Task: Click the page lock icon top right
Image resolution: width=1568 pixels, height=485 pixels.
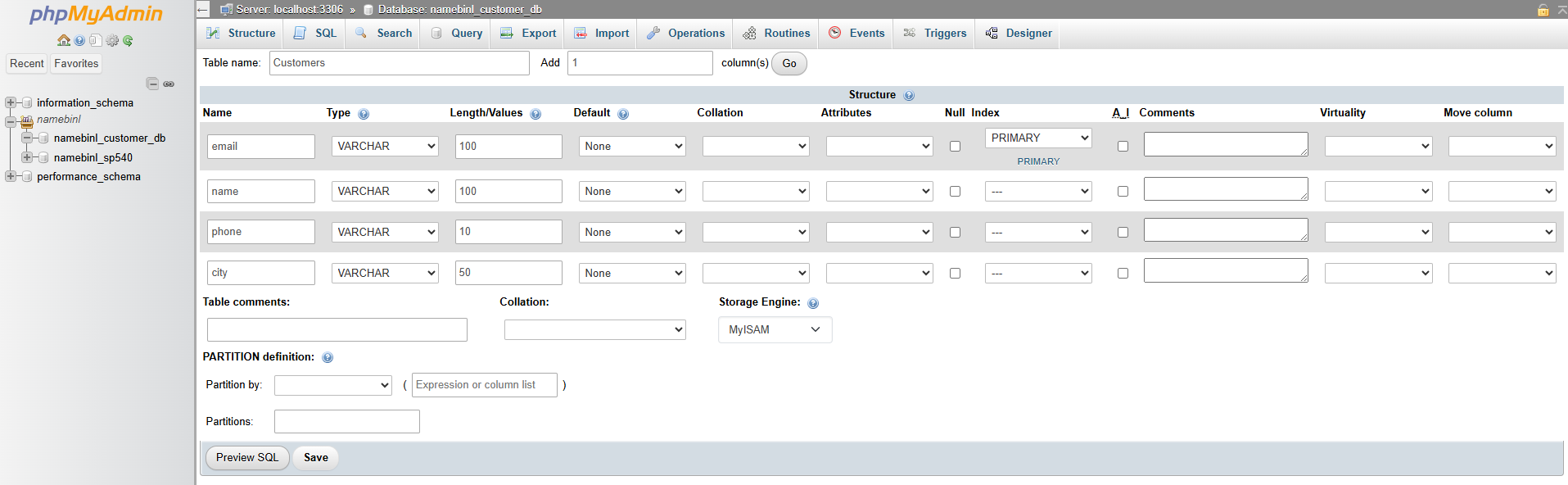Action: 1543,10
